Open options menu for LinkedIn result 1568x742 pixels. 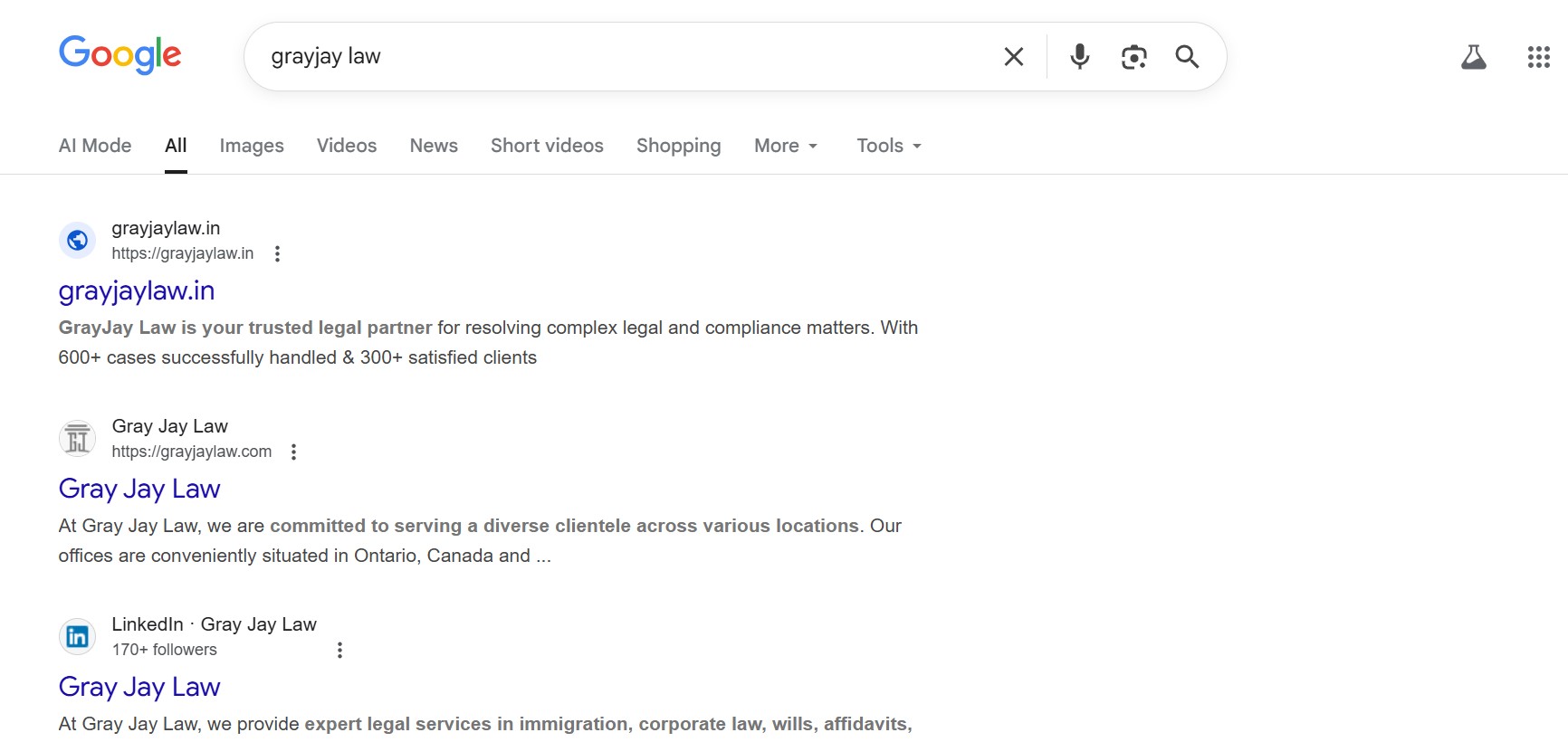(339, 651)
